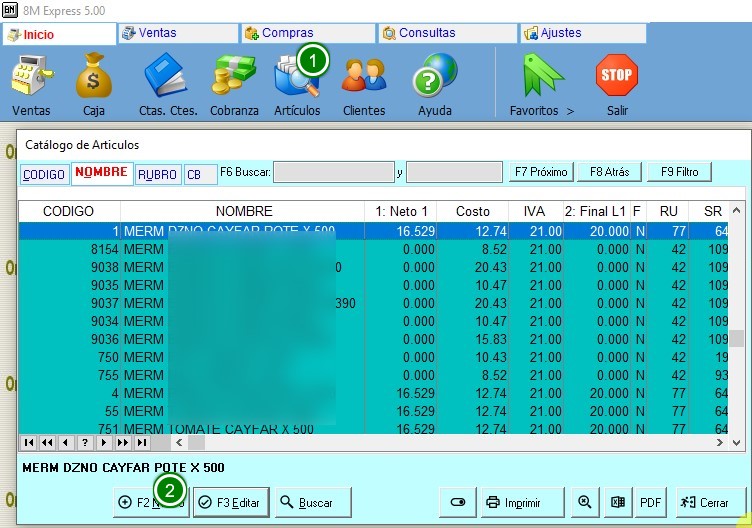This screenshot has height=528, width=752.
Task: Select the article row with code 55
Action: [374, 411]
